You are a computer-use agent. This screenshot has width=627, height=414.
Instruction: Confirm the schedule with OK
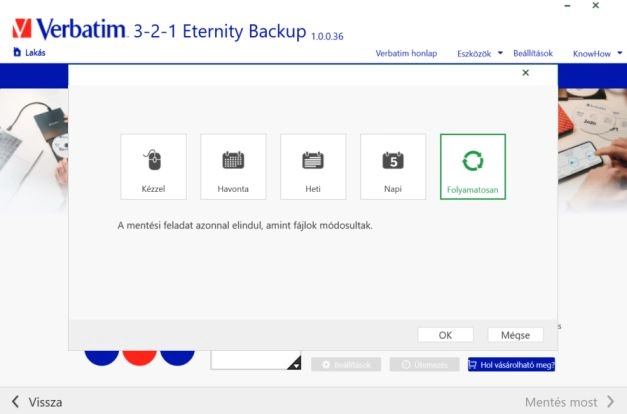tap(445, 335)
